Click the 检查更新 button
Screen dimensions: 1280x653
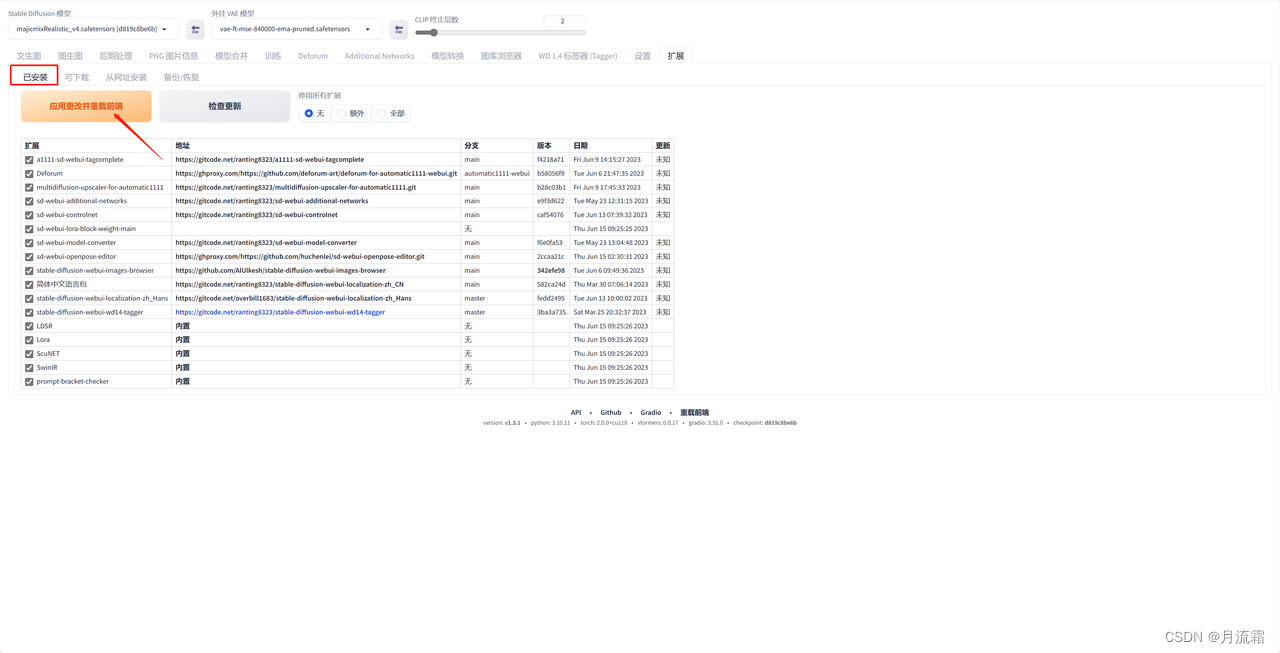pyautogui.click(x=225, y=106)
